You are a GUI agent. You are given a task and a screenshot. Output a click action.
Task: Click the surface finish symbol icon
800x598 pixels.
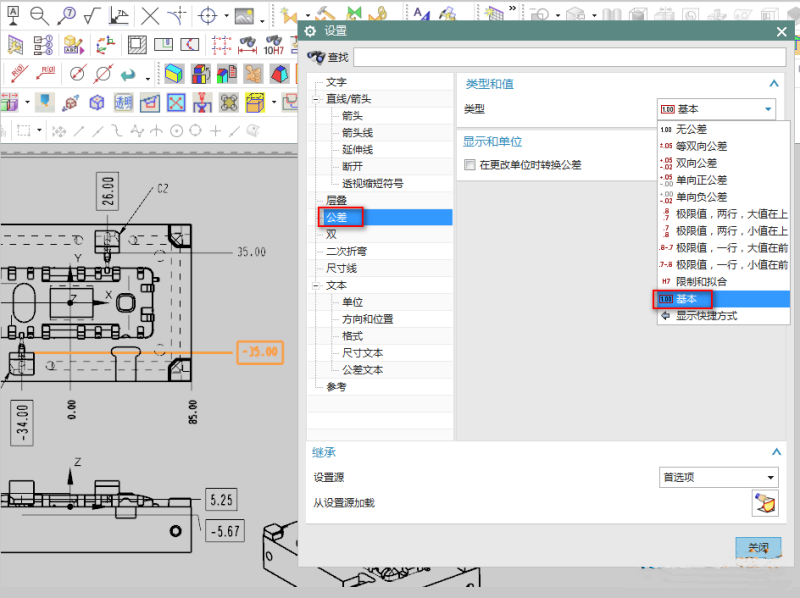point(92,15)
